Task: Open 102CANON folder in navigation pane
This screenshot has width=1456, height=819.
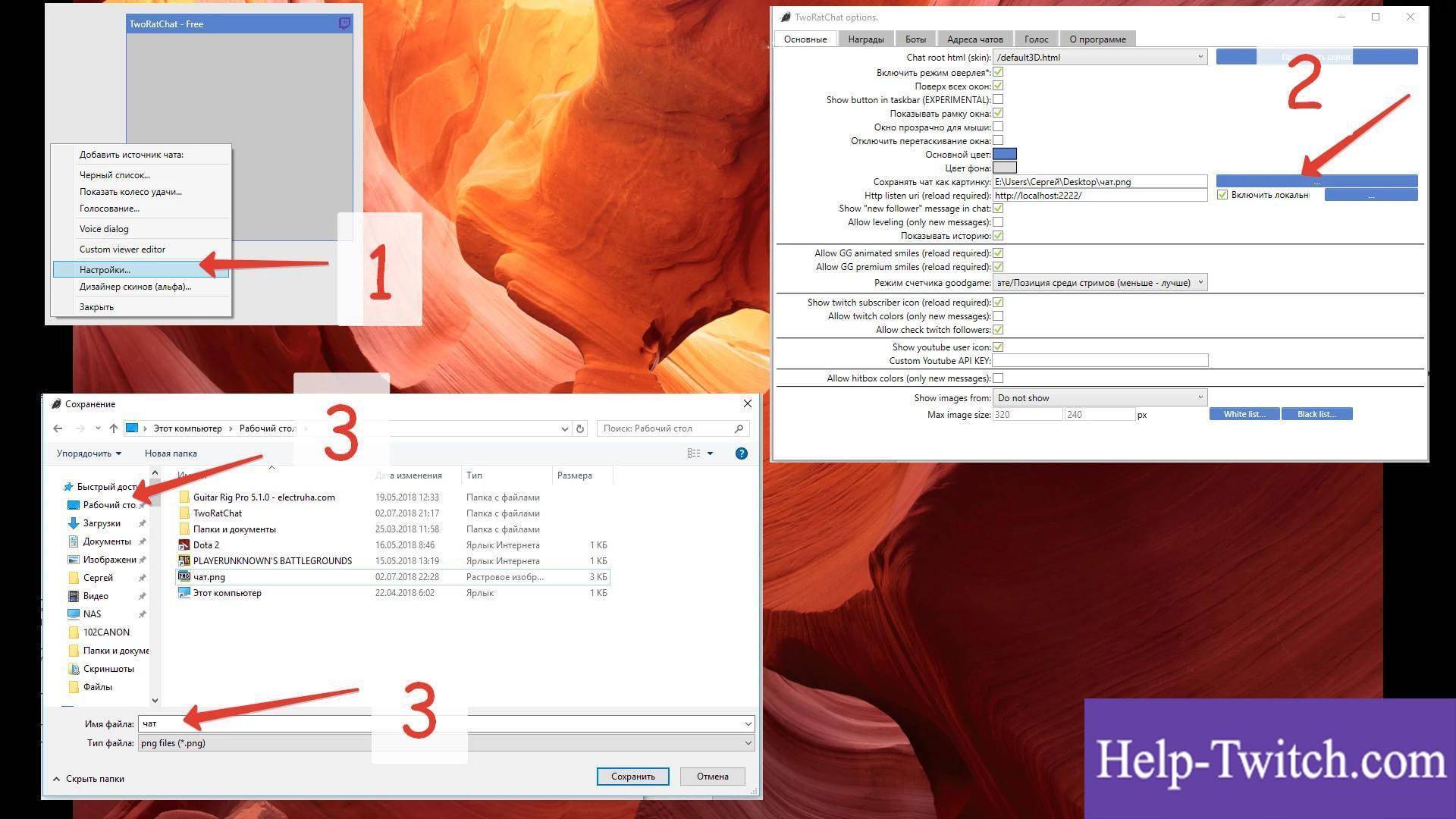Action: [106, 632]
